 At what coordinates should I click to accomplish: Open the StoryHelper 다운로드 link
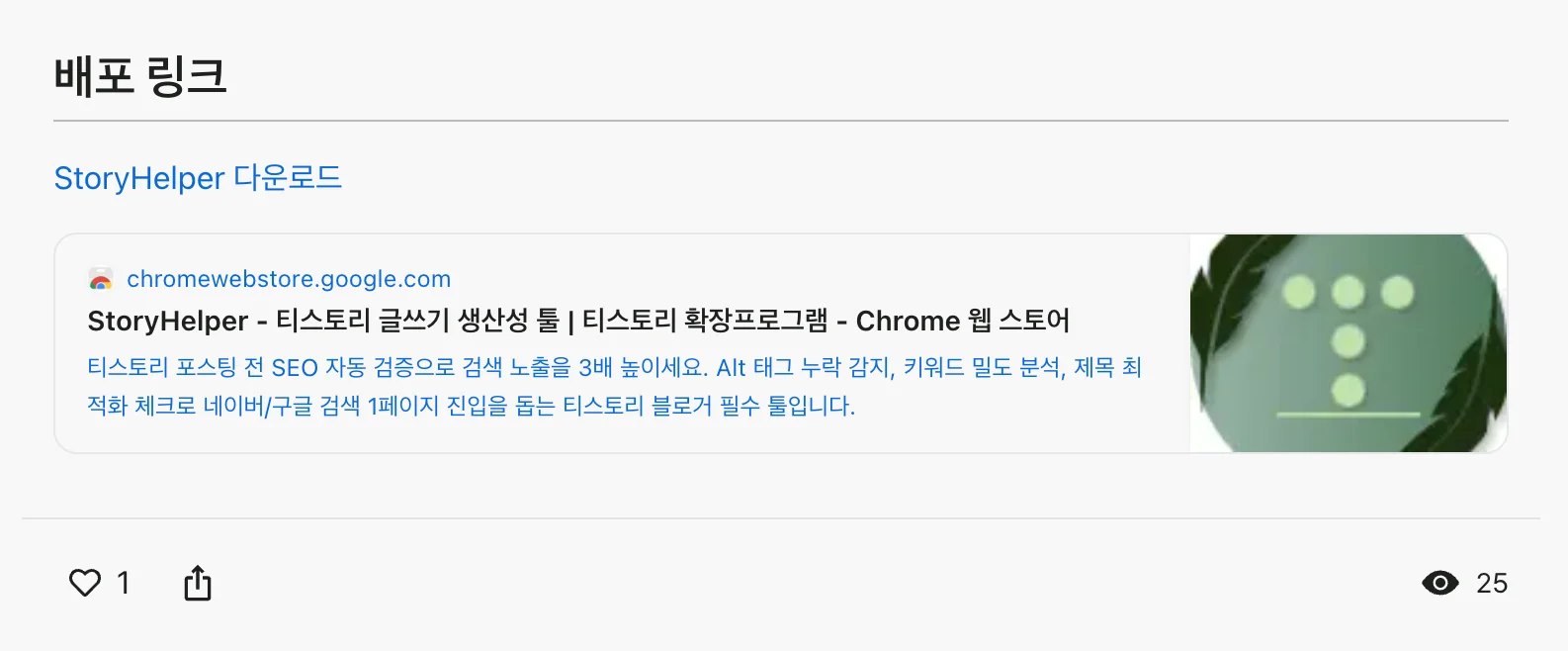[x=198, y=178]
